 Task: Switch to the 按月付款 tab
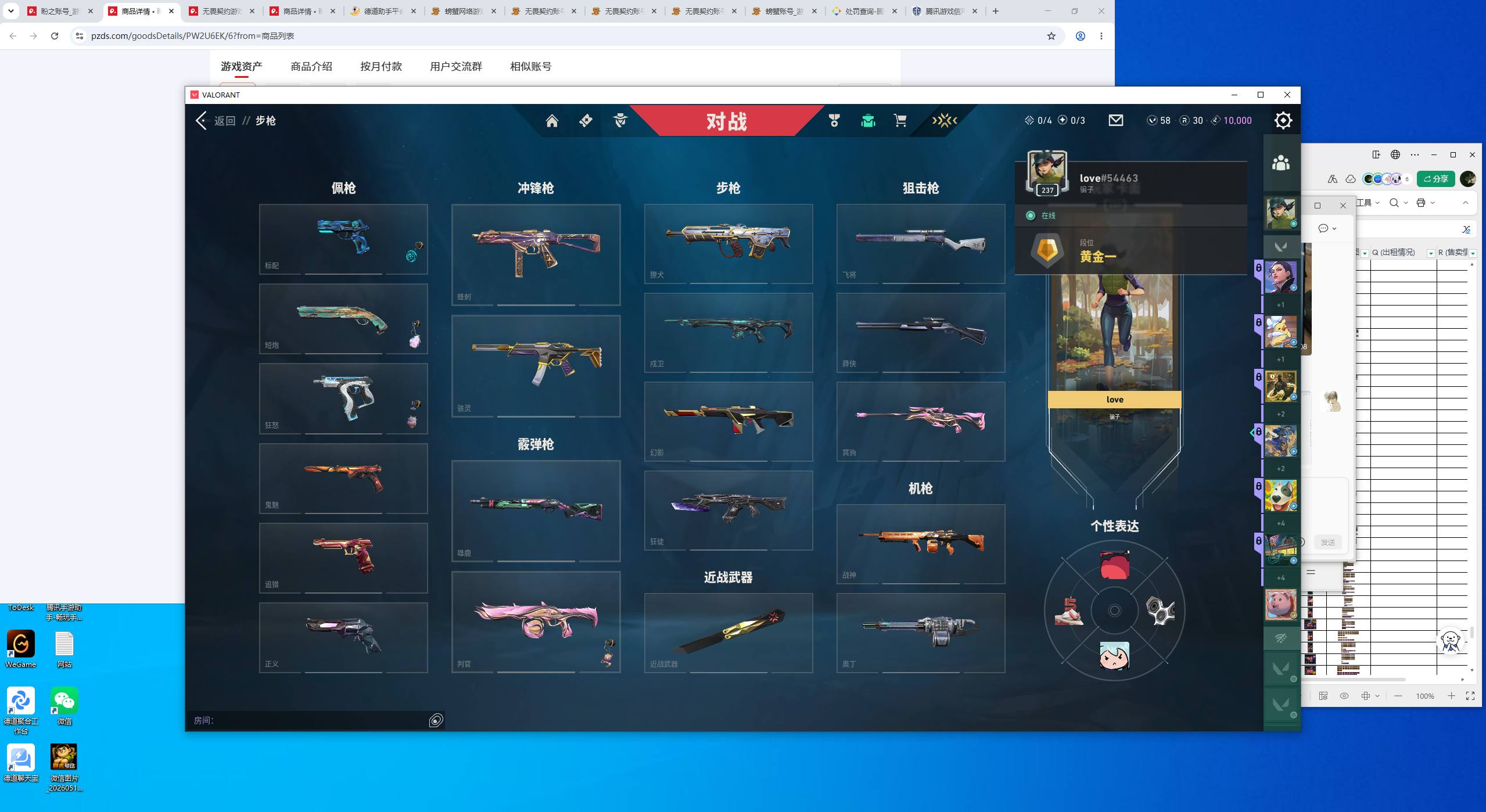pos(381,66)
